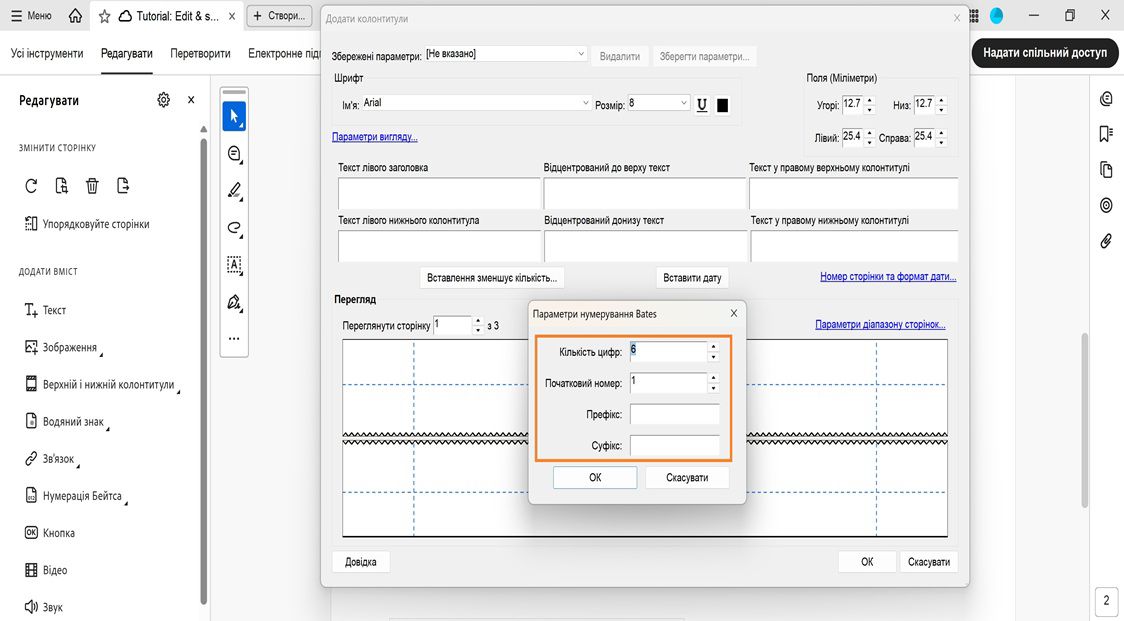Open the Меню hamburger menu

(32, 16)
